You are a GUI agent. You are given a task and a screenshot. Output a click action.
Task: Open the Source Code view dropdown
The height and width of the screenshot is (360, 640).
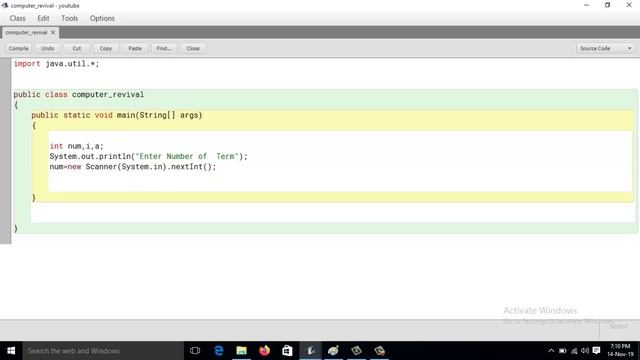tap(606, 48)
